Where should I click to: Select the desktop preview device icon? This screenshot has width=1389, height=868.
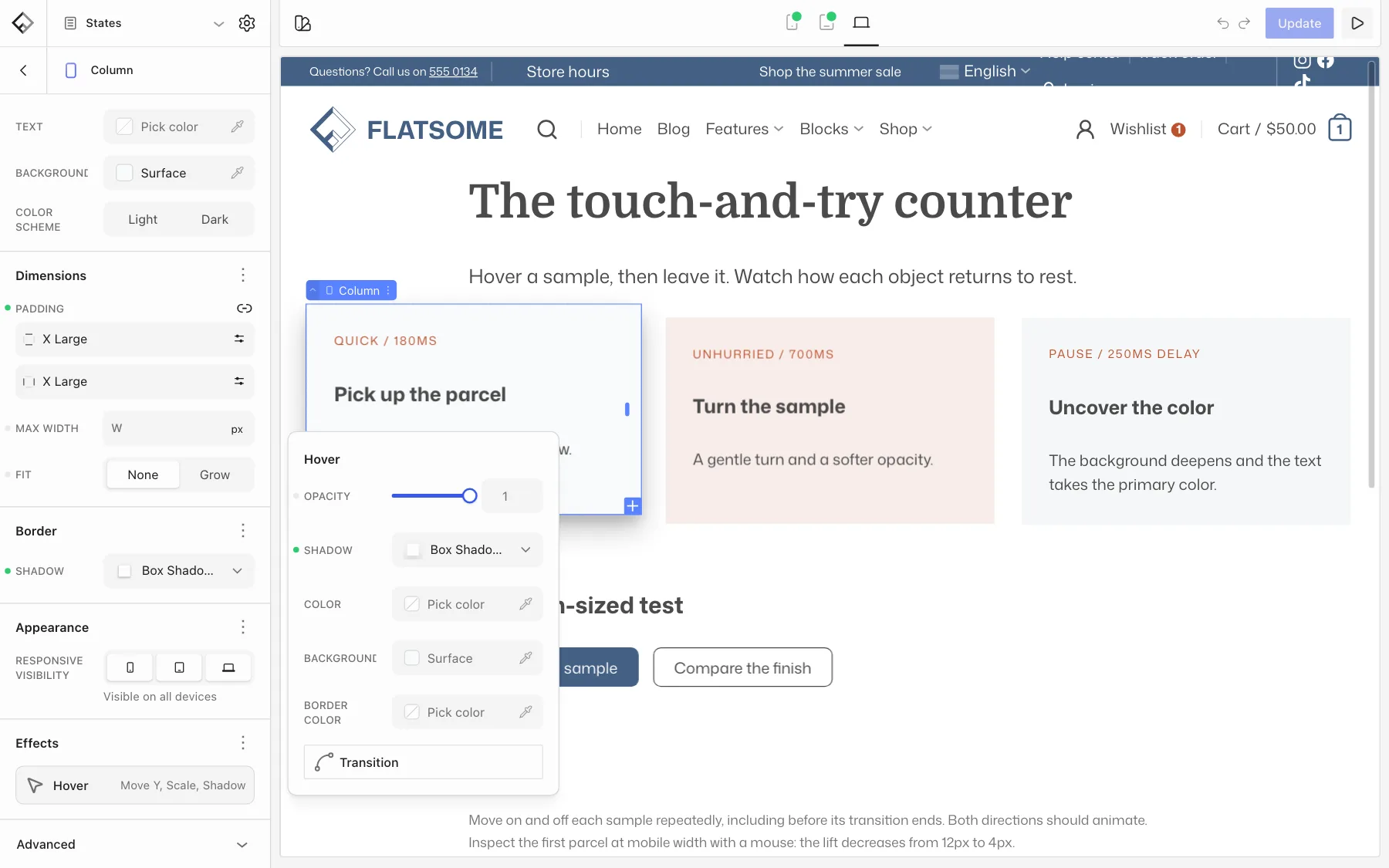click(x=861, y=22)
